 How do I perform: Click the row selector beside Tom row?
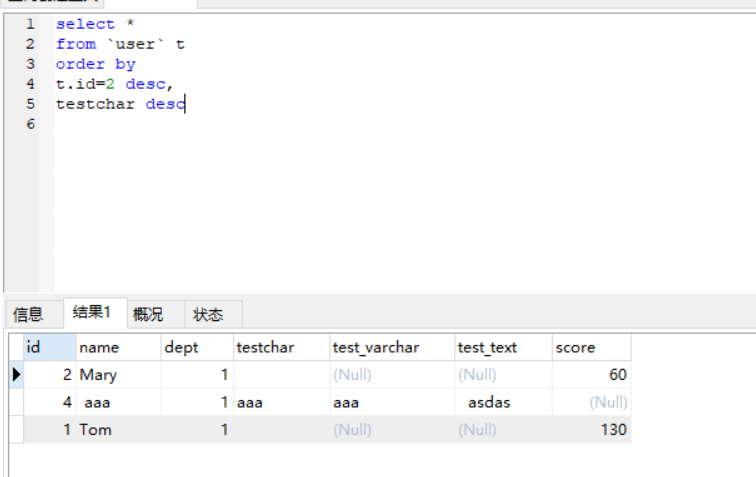[x=16, y=430]
